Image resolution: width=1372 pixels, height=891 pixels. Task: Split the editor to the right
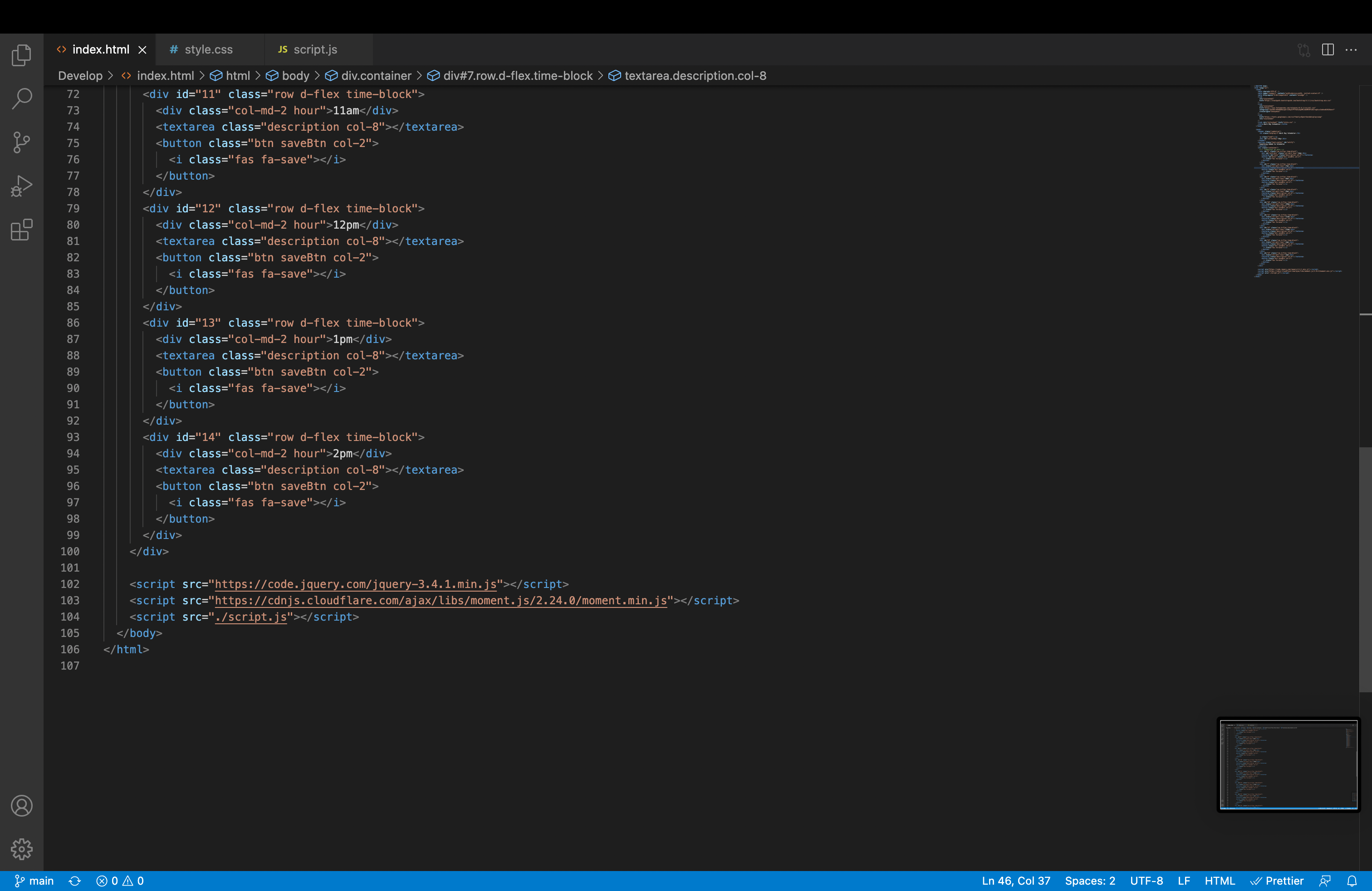(1328, 49)
